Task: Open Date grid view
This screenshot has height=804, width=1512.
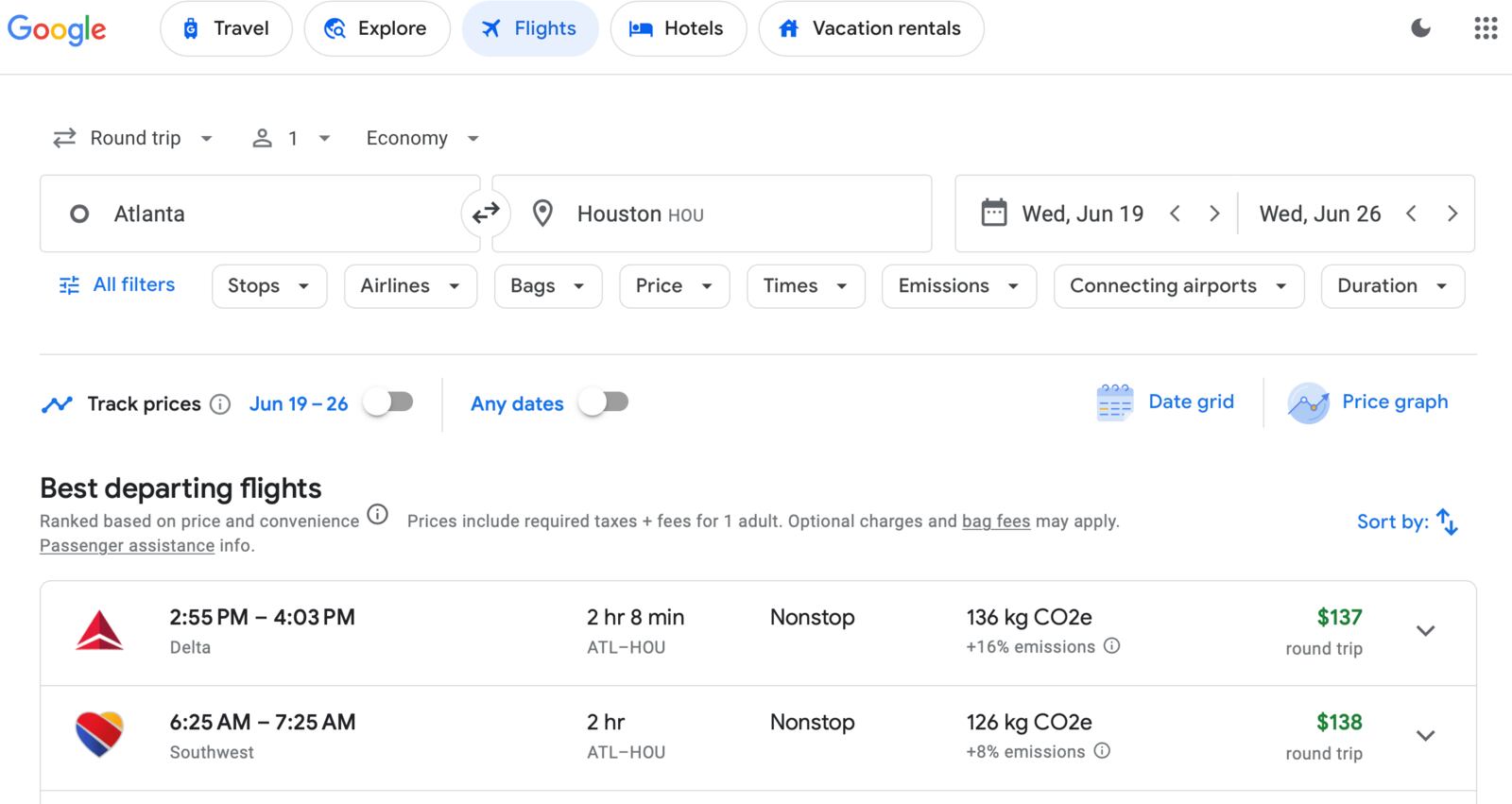Action: [1165, 402]
